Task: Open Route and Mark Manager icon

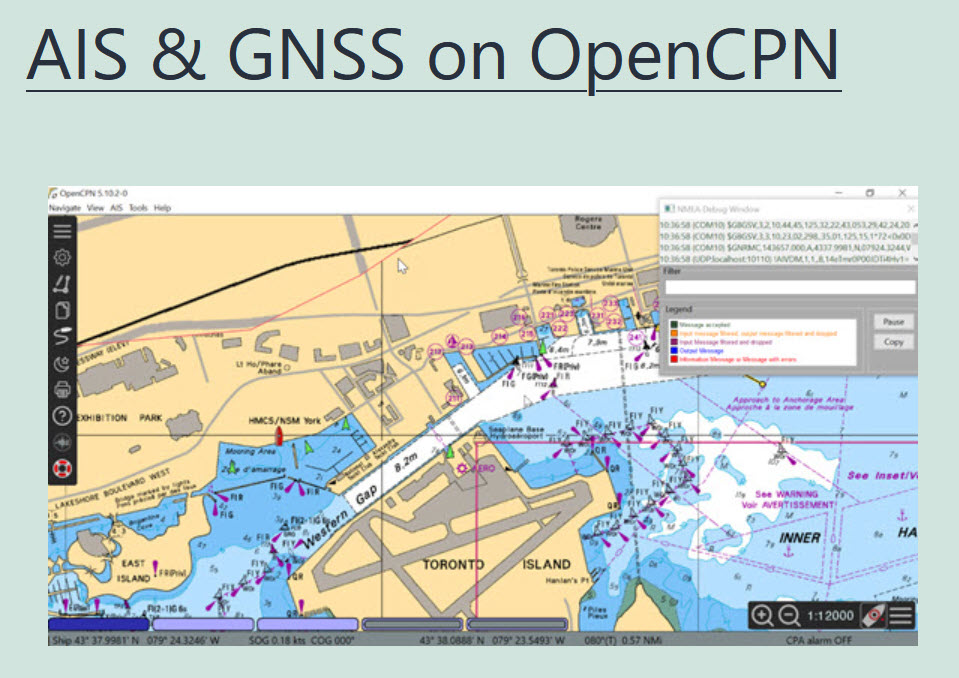Action: [x=62, y=310]
